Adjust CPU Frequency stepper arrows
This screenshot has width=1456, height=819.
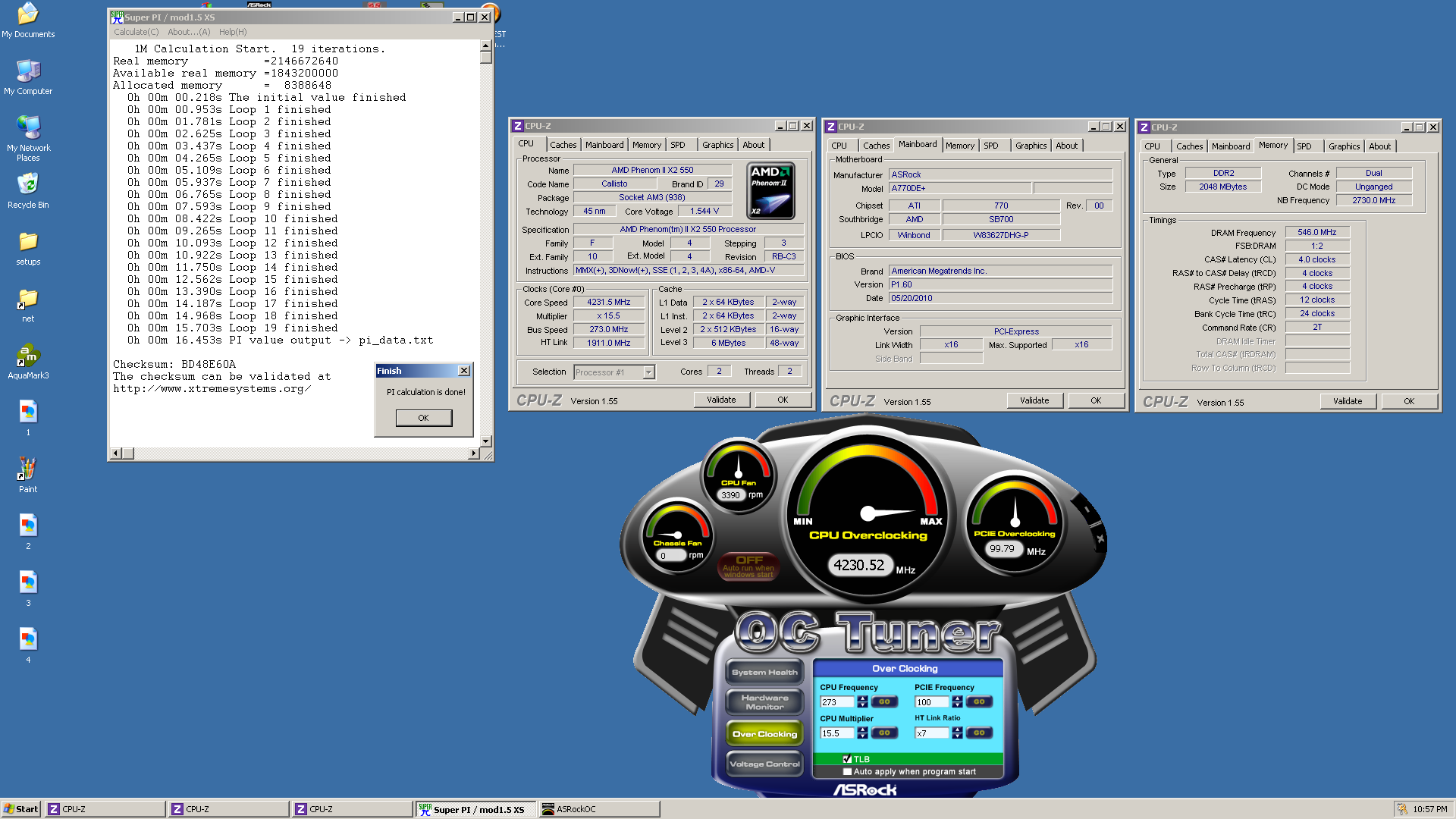click(x=862, y=701)
